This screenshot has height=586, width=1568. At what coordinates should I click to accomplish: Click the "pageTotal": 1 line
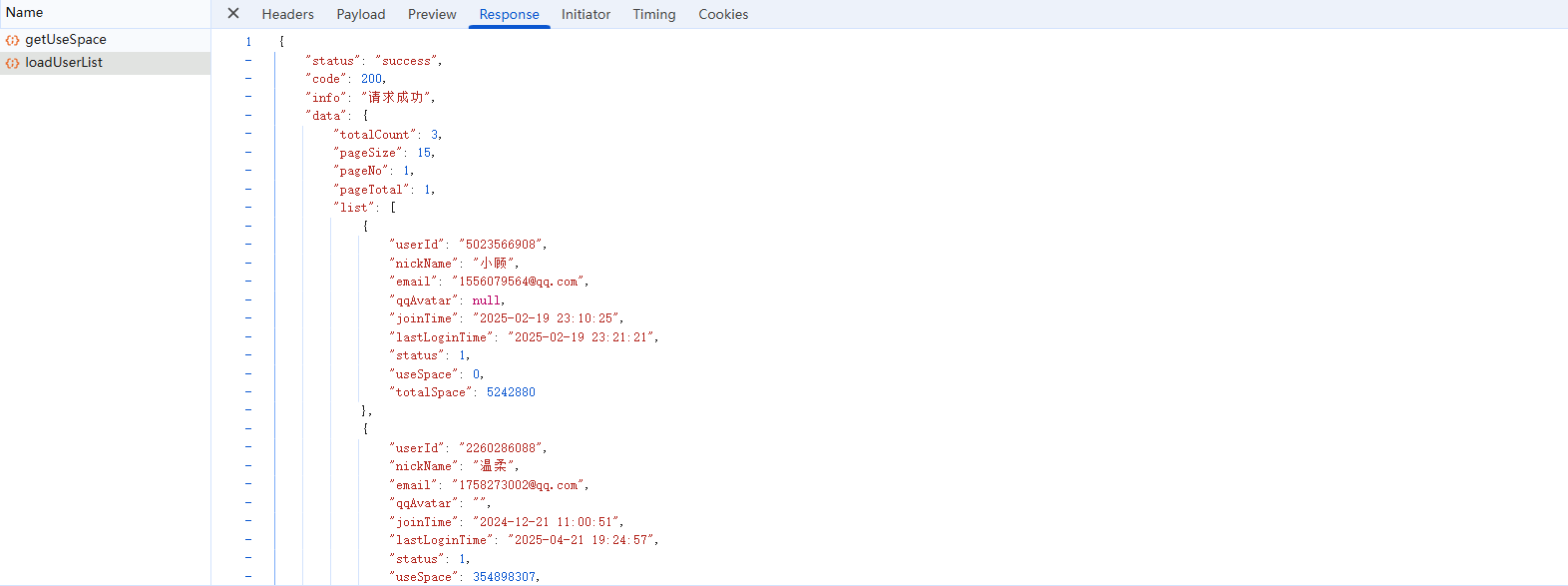tap(384, 190)
